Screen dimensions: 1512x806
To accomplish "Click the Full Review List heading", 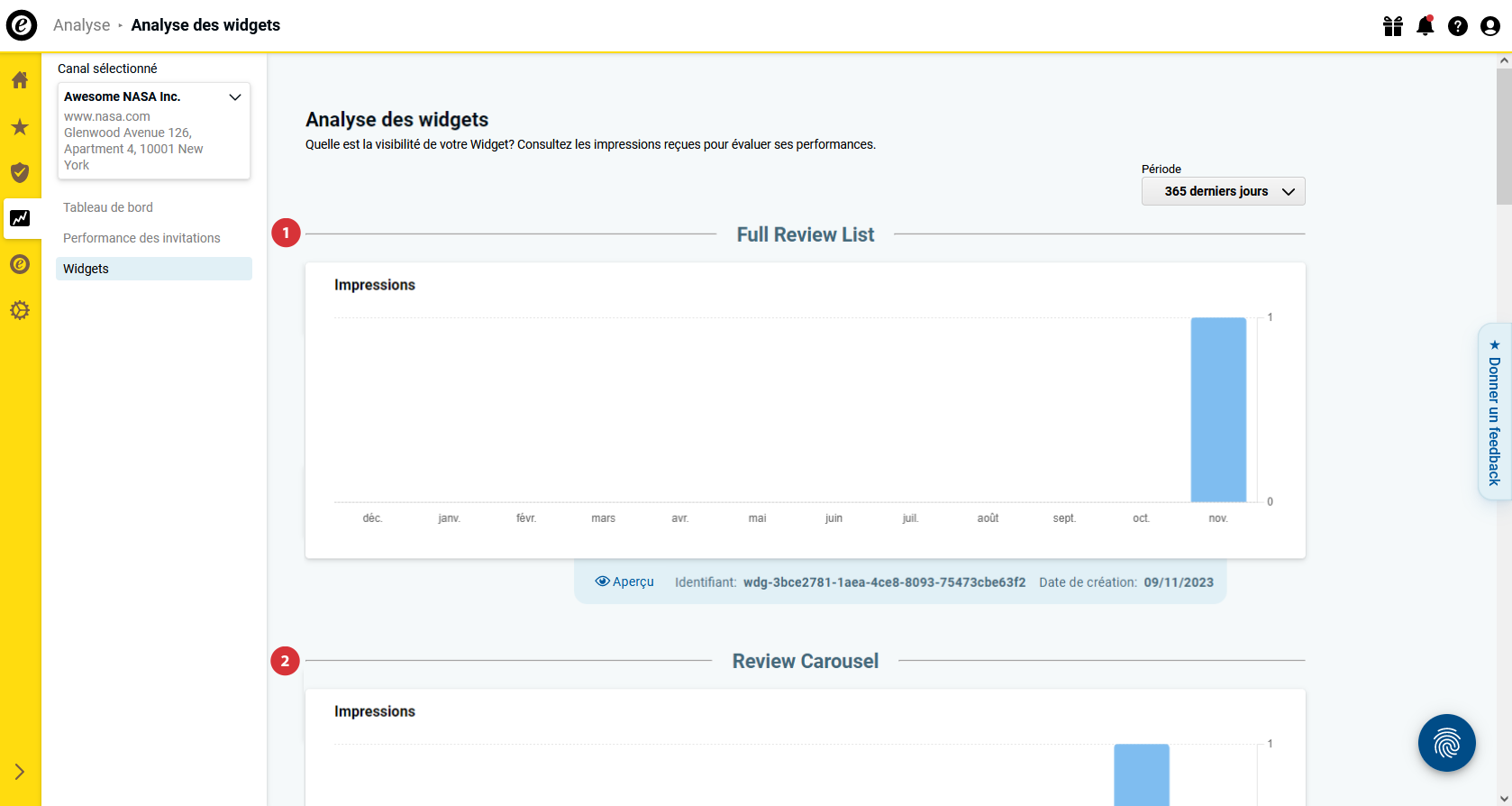I will point(806,234).
